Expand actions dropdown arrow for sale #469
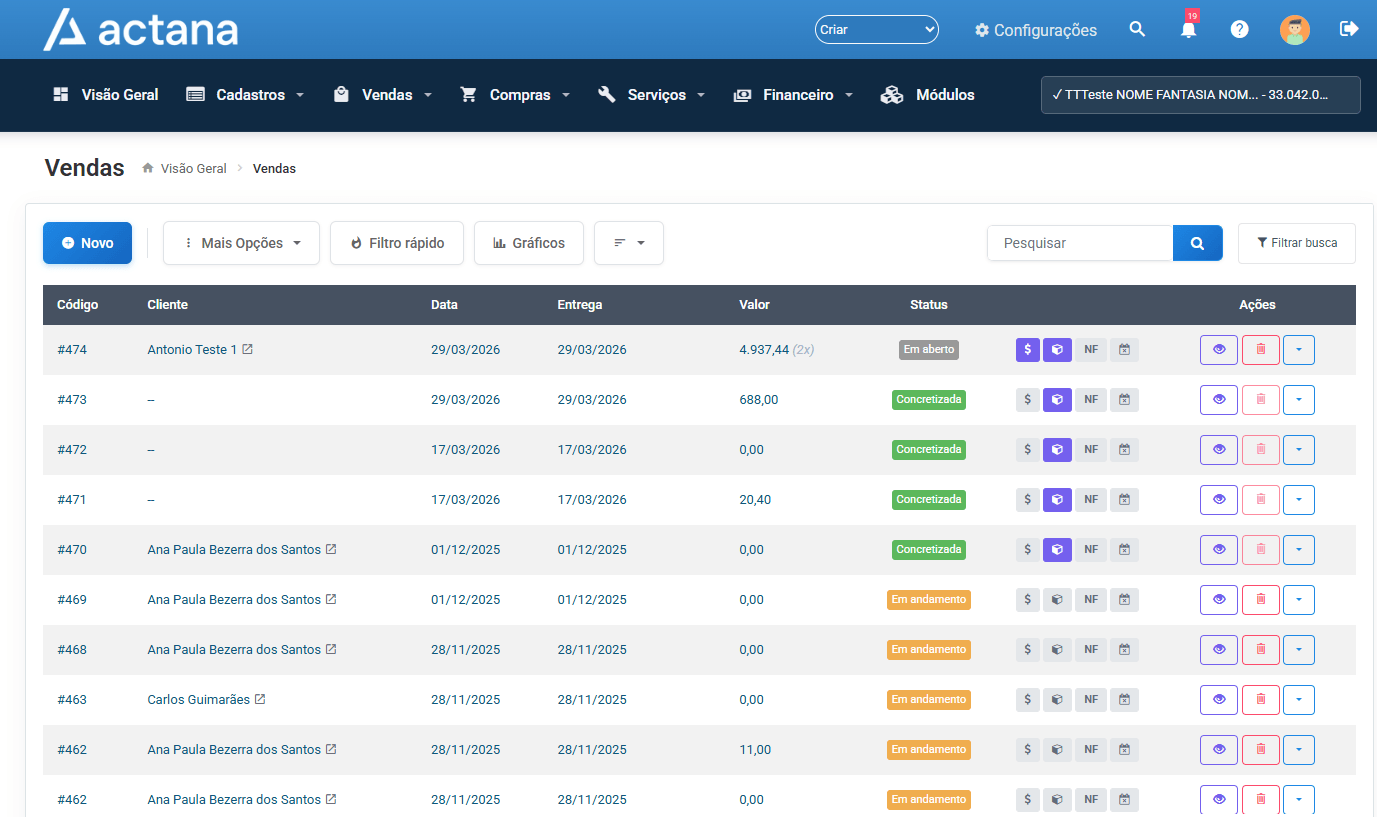Screen dimensions: 1377x817 [x=1299, y=600]
